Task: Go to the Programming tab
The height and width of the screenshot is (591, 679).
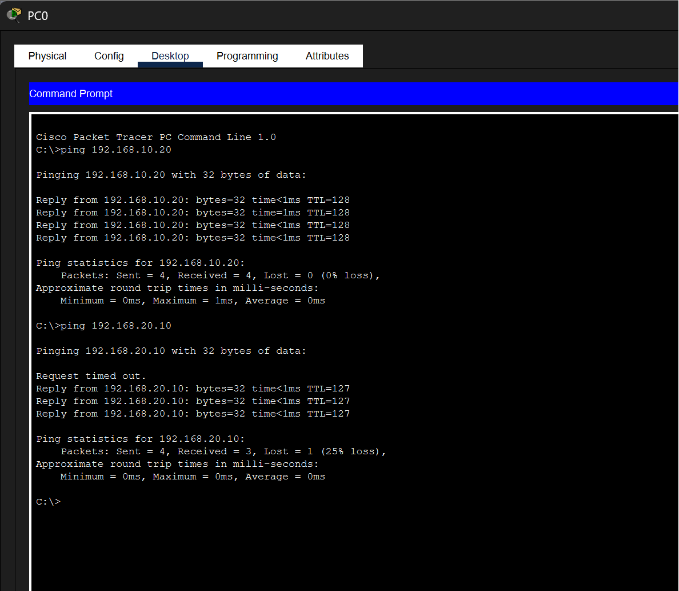Action: click(x=247, y=56)
